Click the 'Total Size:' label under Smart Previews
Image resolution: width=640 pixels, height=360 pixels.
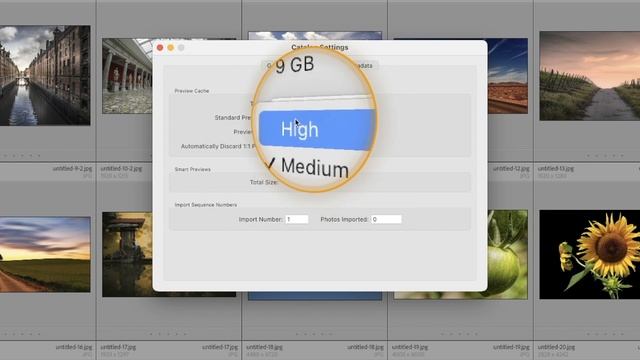click(264, 182)
